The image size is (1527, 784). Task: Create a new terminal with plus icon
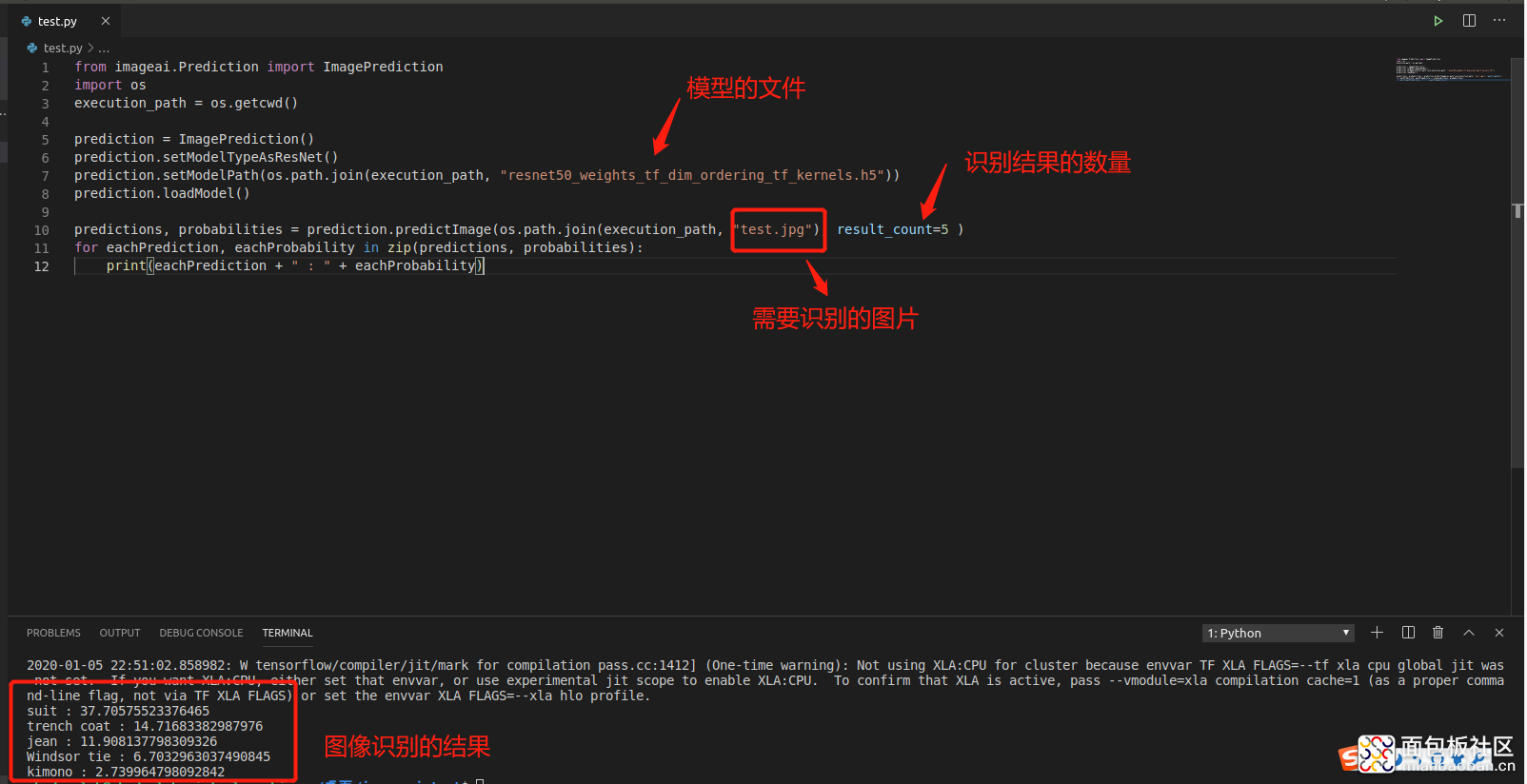click(1377, 633)
